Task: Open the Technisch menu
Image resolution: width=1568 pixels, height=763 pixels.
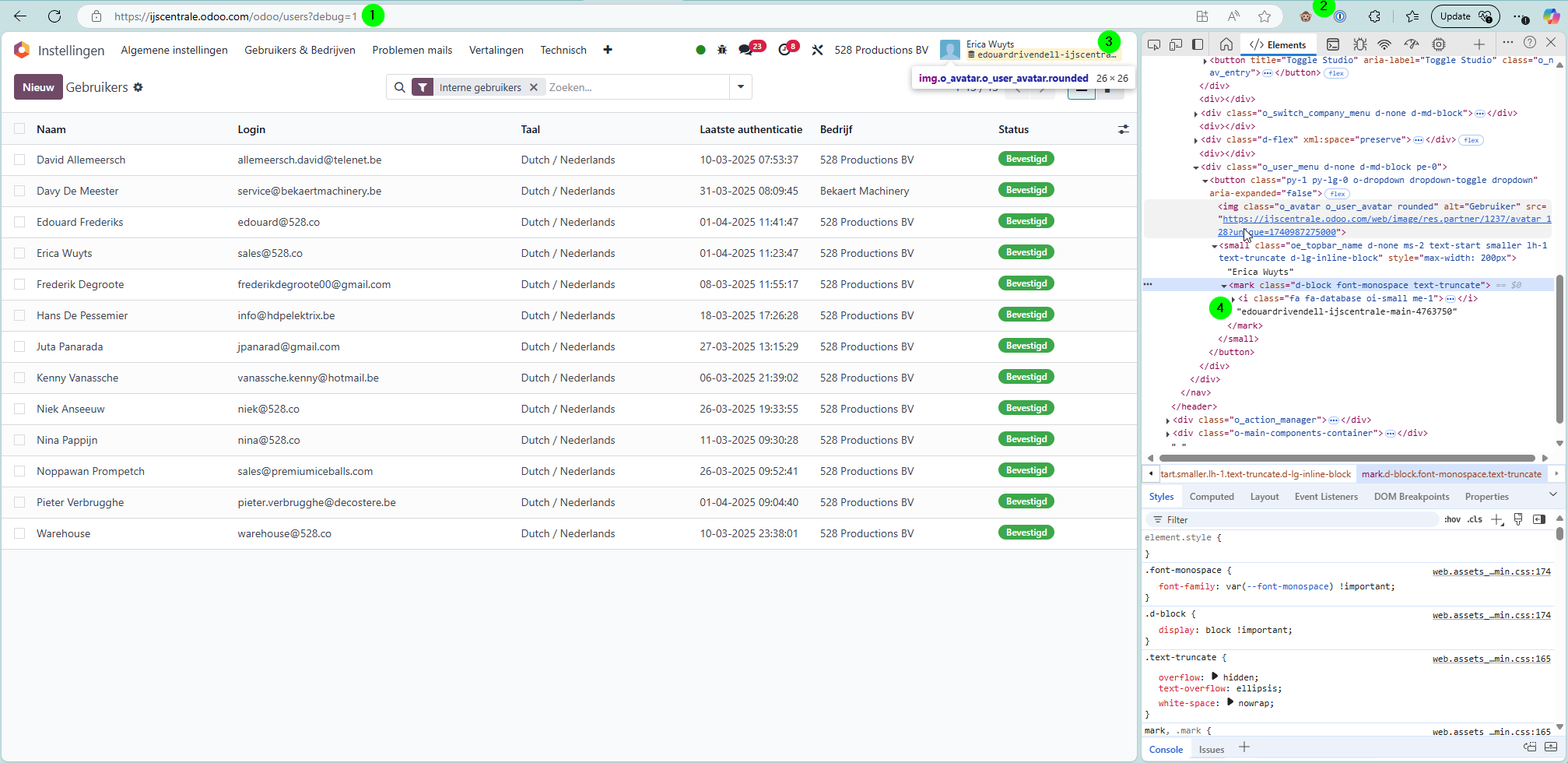Action: click(x=563, y=50)
